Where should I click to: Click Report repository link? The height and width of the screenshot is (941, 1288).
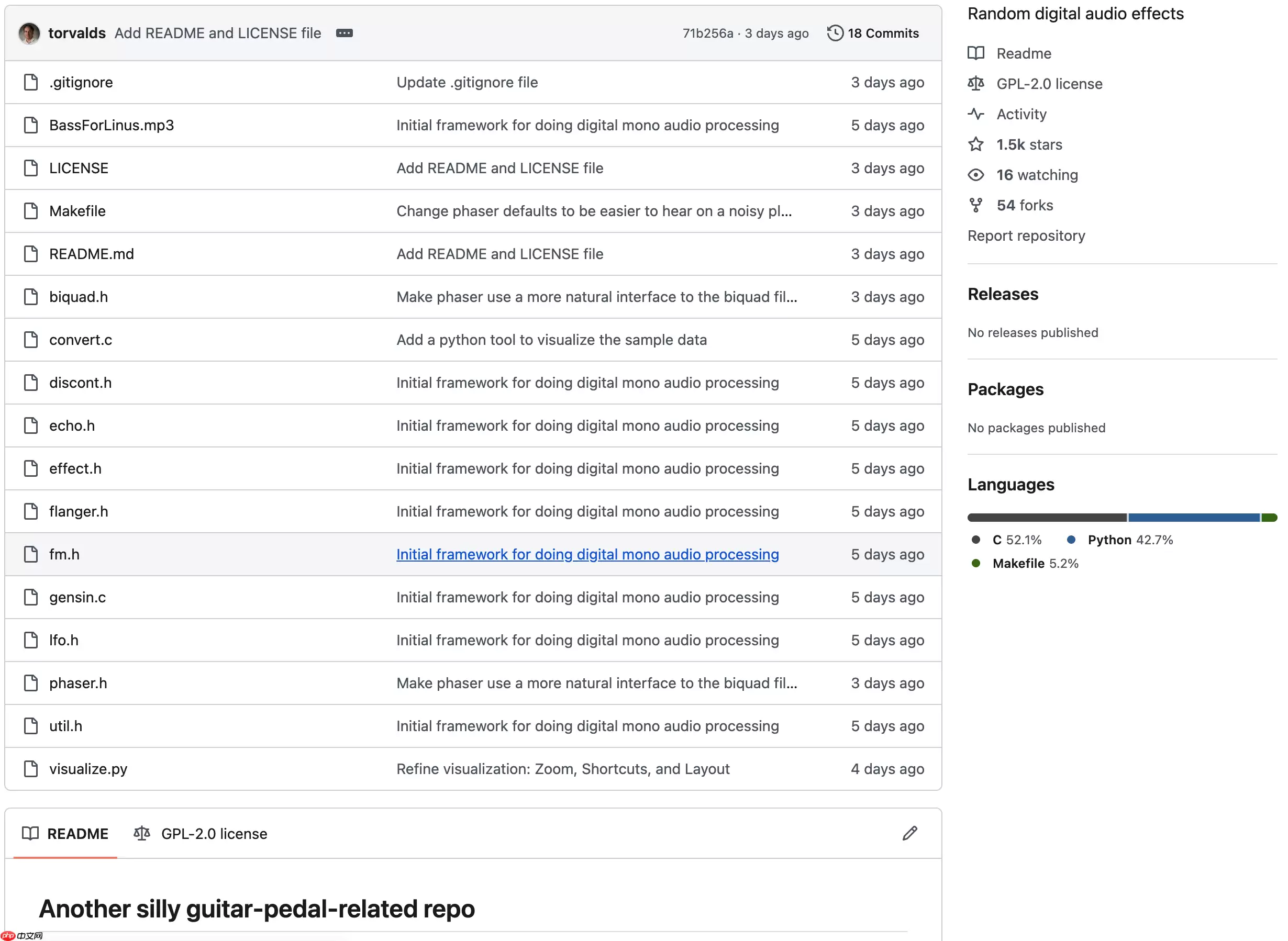[x=1026, y=236]
